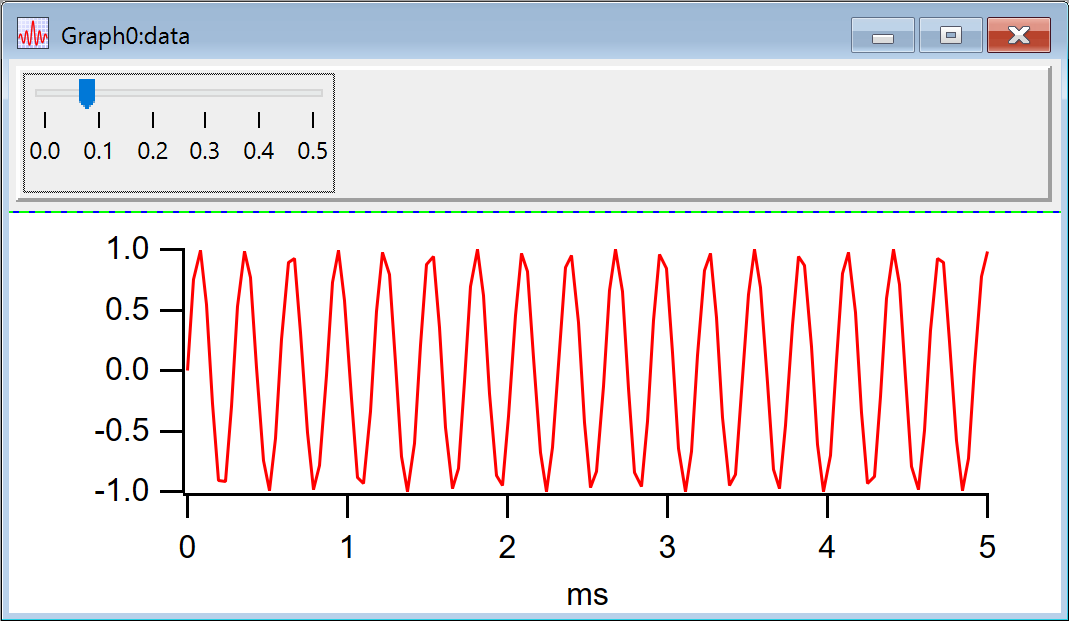Maximize the Graph0:data window
The image size is (1069, 621).
(x=950, y=36)
